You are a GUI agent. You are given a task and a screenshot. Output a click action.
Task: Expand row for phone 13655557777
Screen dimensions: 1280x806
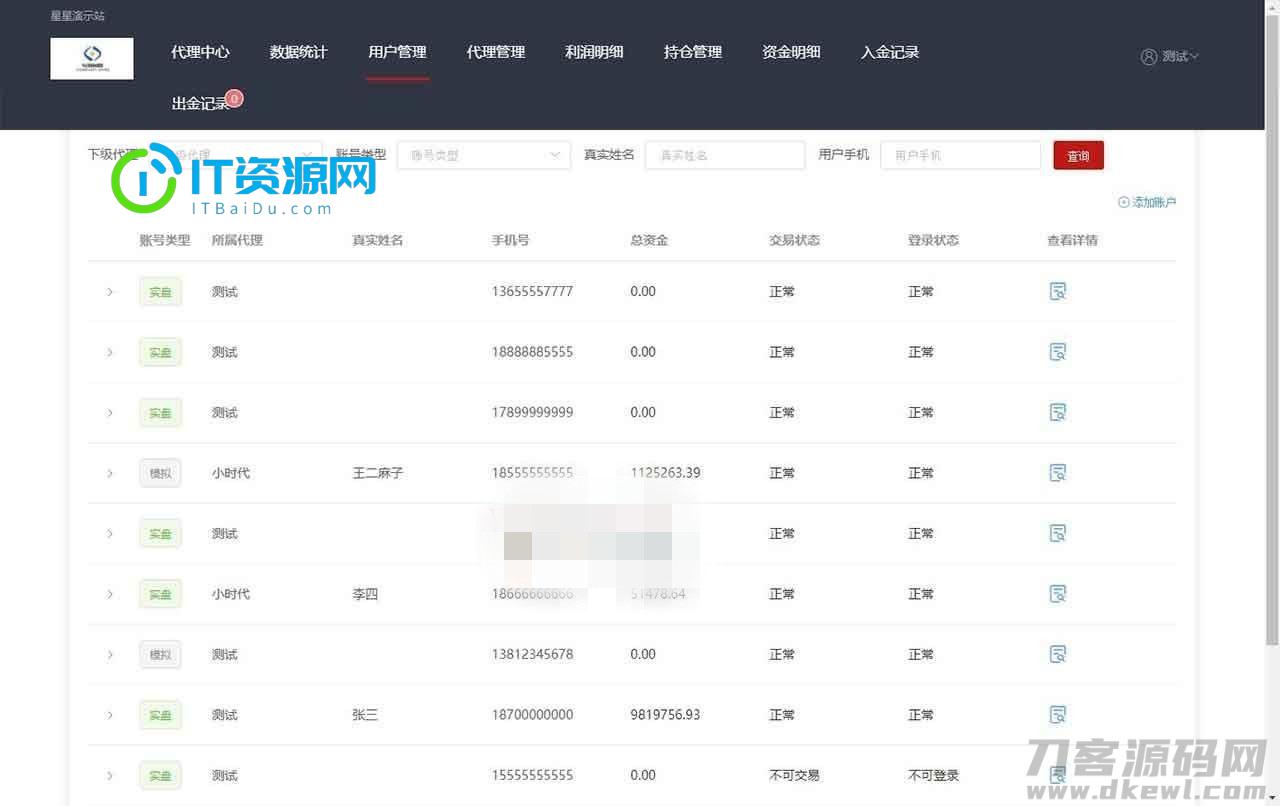110,292
